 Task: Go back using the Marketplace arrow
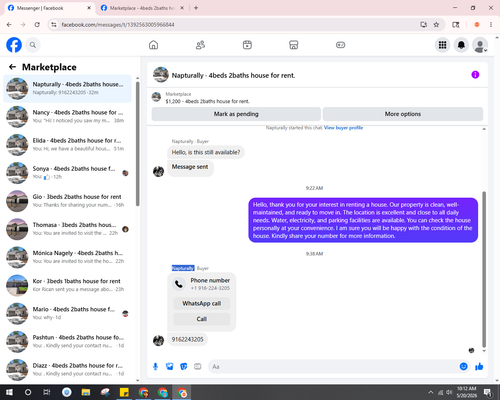12,67
